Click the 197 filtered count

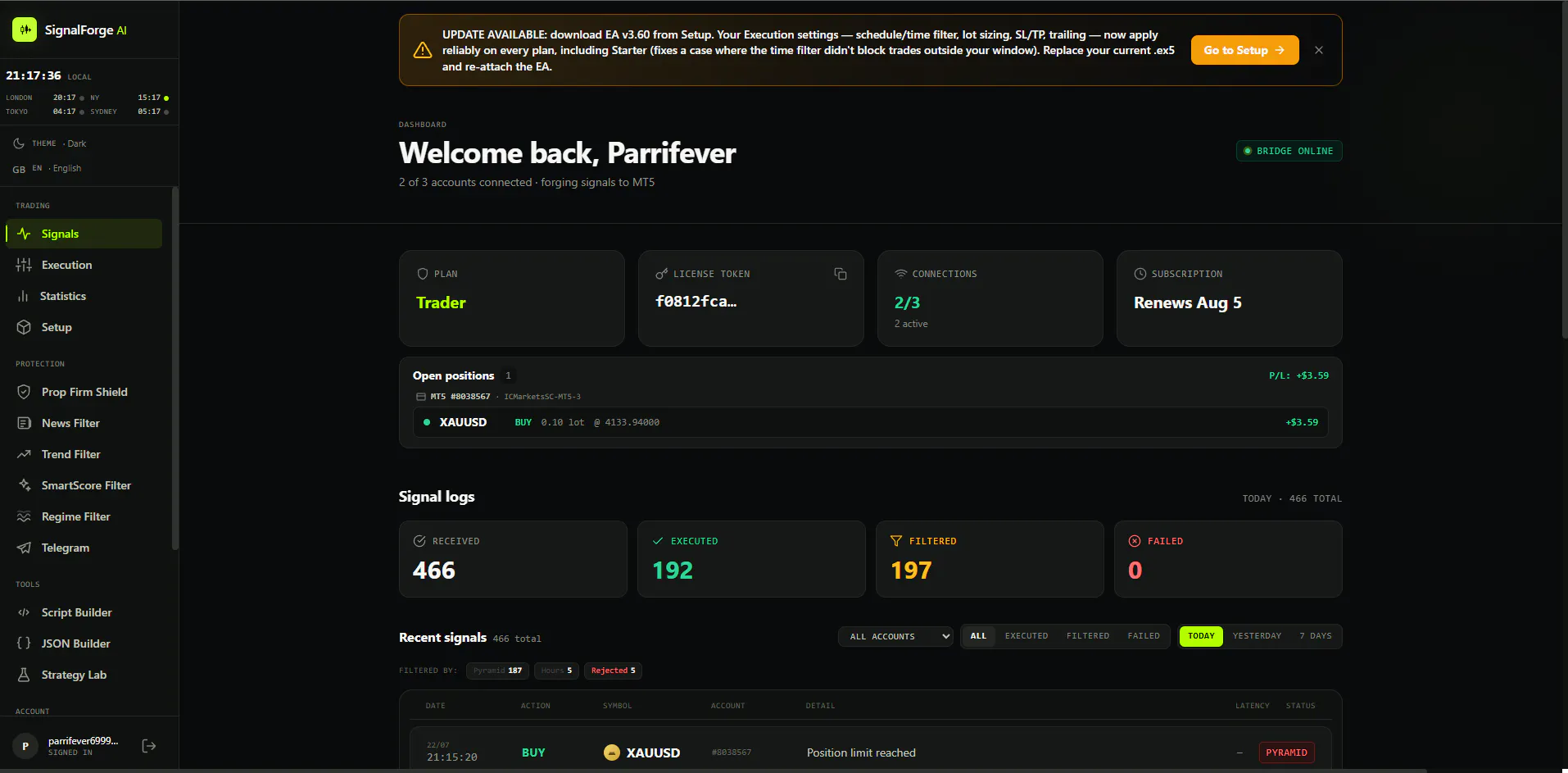911,571
